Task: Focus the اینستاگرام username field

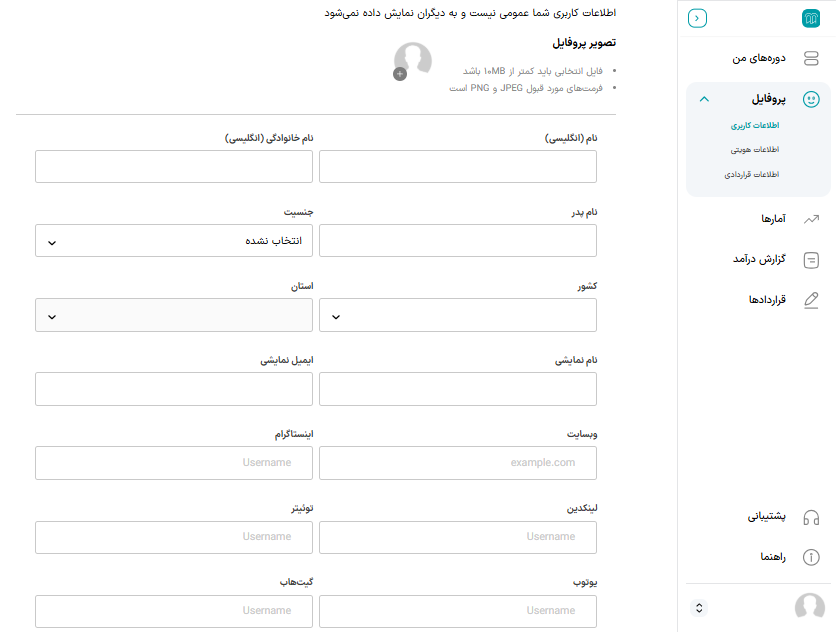Action: pos(174,463)
